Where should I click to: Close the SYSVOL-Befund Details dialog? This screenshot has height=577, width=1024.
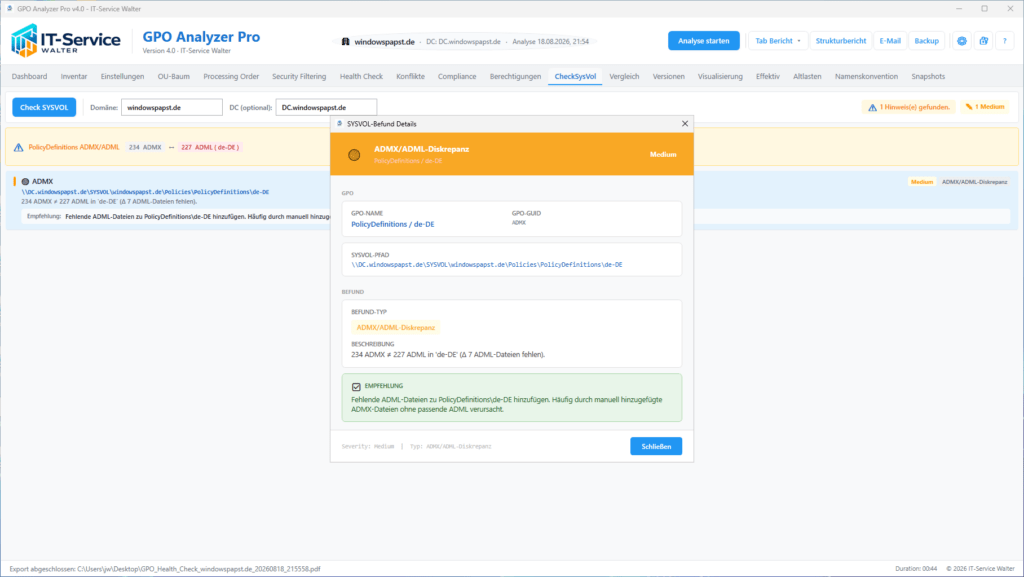(684, 123)
